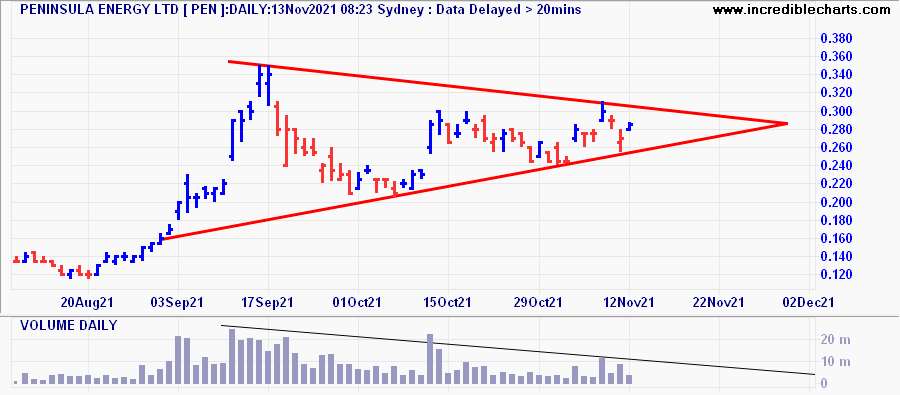The width and height of the screenshot is (900, 395).
Task: Click the highest price bar near 17Sep21
Action: point(268,86)
